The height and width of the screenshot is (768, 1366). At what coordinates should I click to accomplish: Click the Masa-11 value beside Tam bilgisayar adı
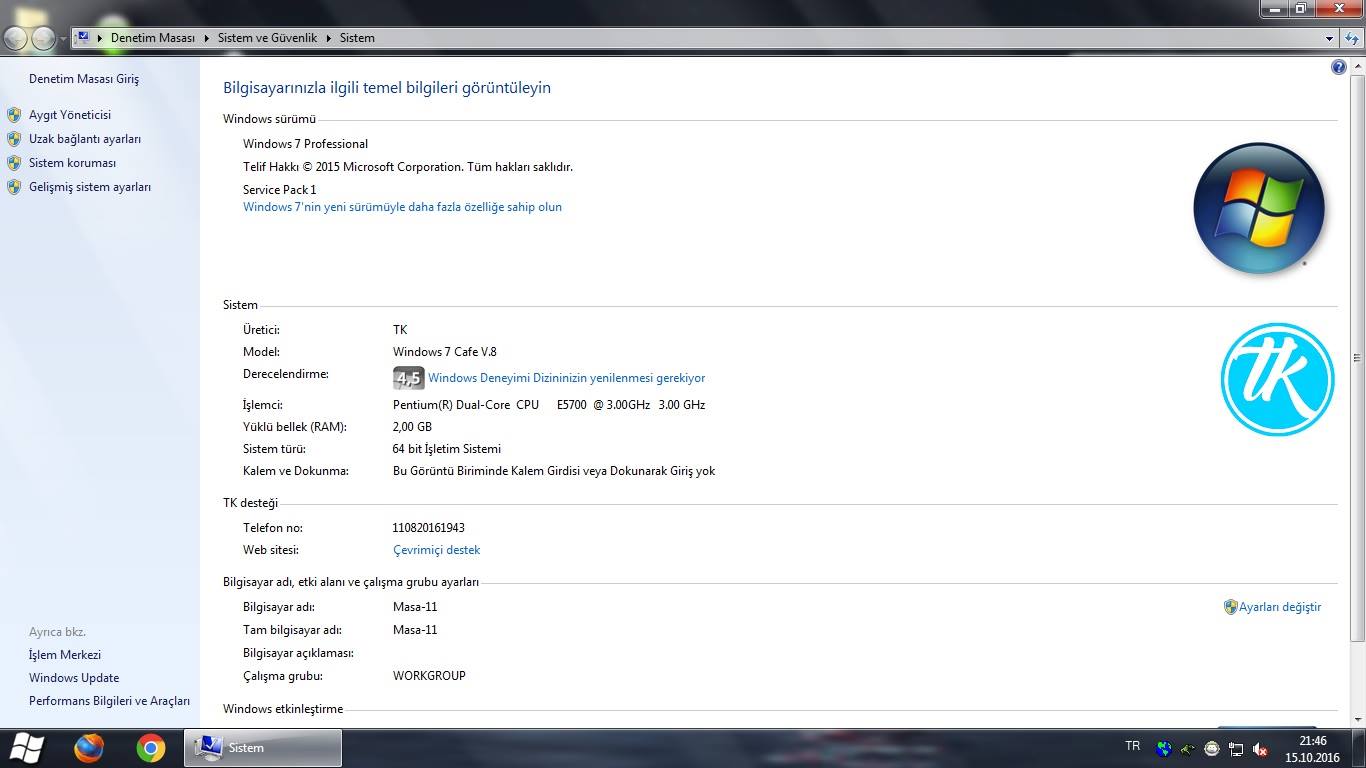coord(415,630)
